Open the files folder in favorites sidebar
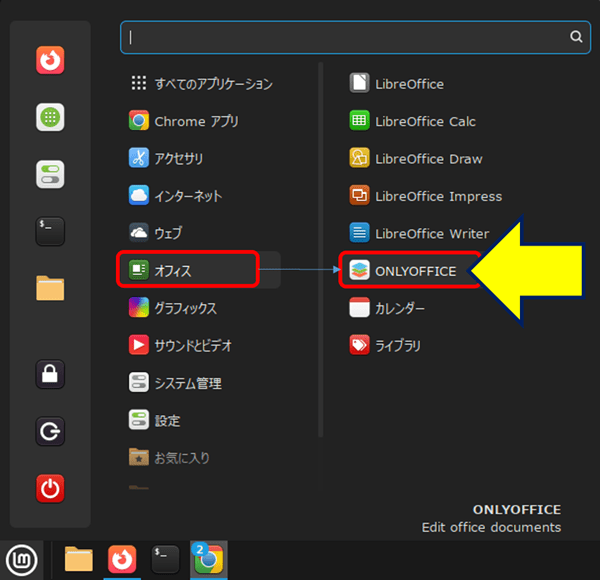This screenshot has width=600, height=580. click(50, 288)
